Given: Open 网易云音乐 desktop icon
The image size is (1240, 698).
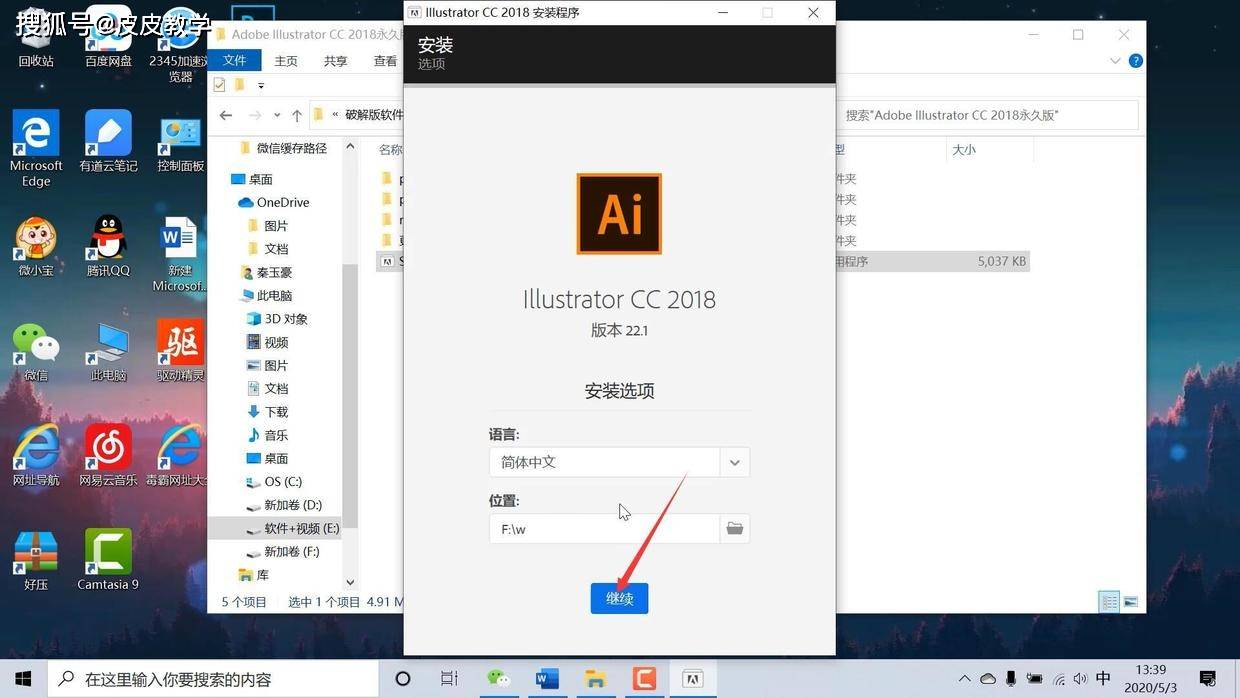Looking at the screenshot, I should click(108, 455).
